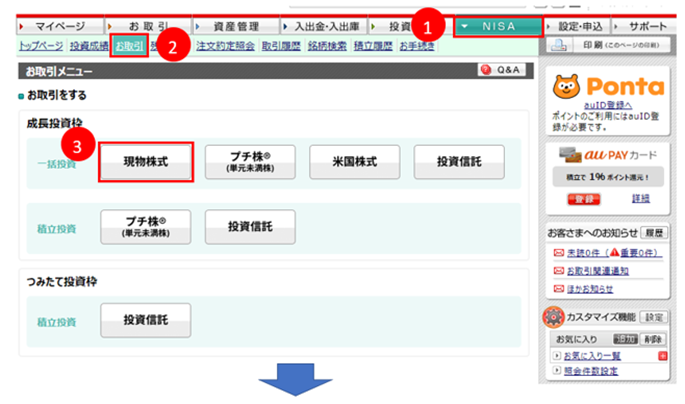Choose 投資信託 in the 一括投資 row
Image resolution: width=685 pixels, height=404 pixels.
459,162
